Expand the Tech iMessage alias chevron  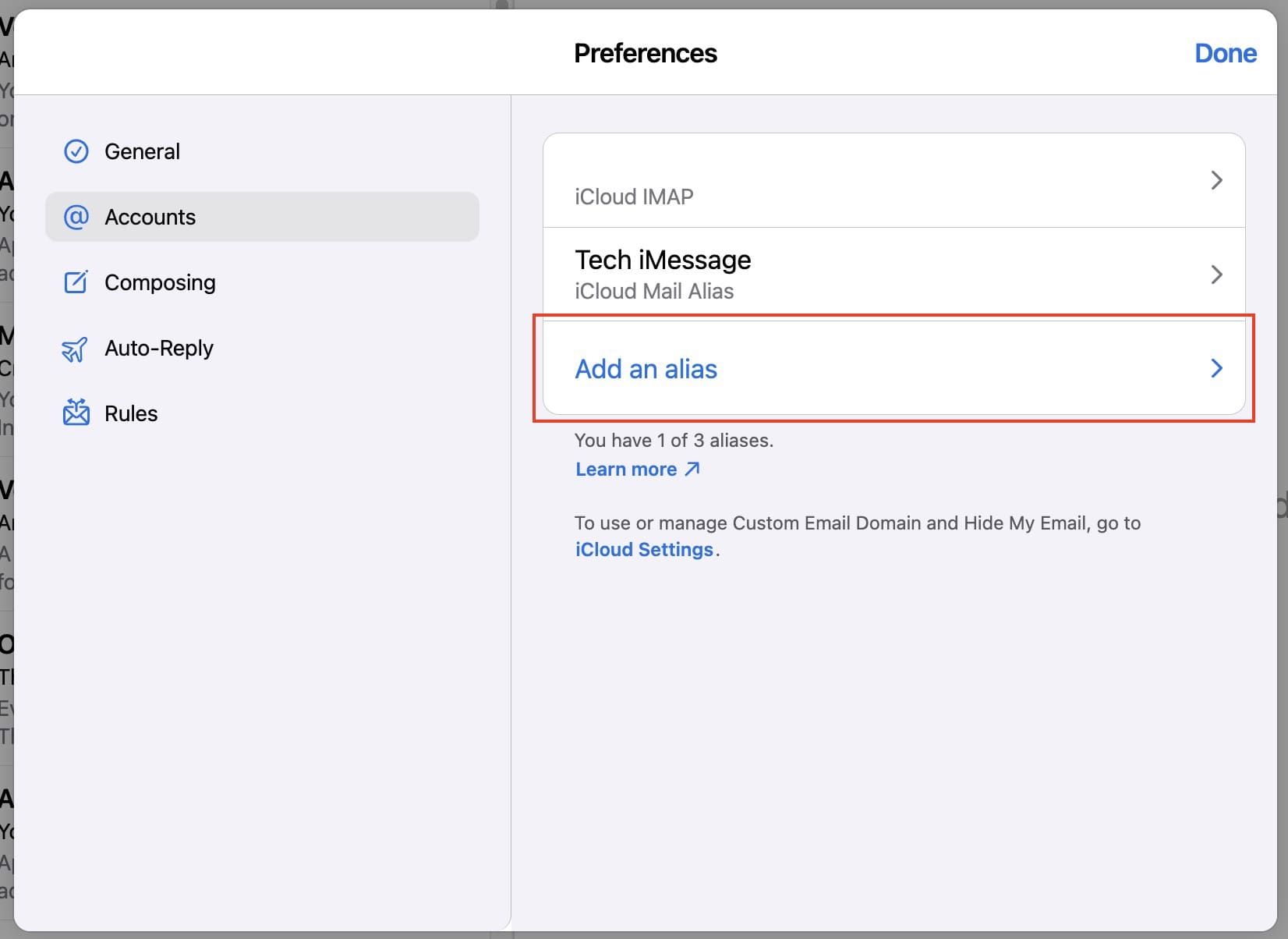pyautogui.click(x=1216, y=275)
